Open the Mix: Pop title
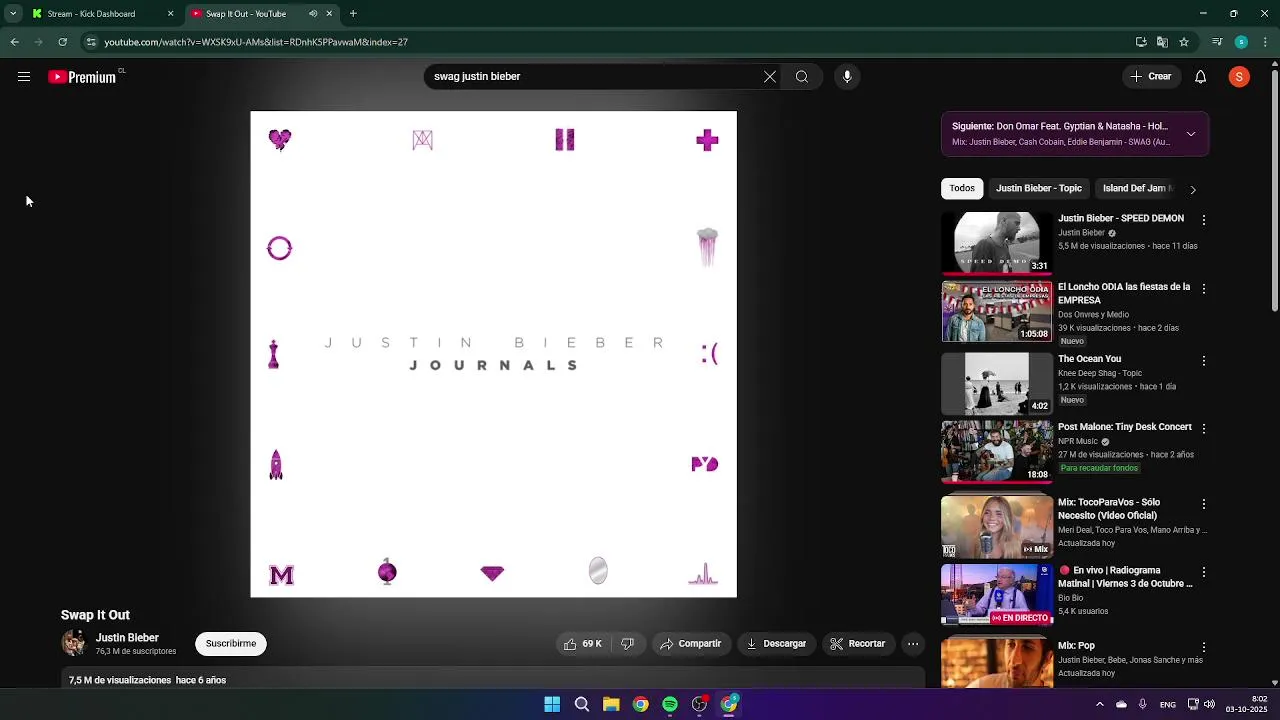This screenshot has width=1280, height=720. (x=1076, y=646)
